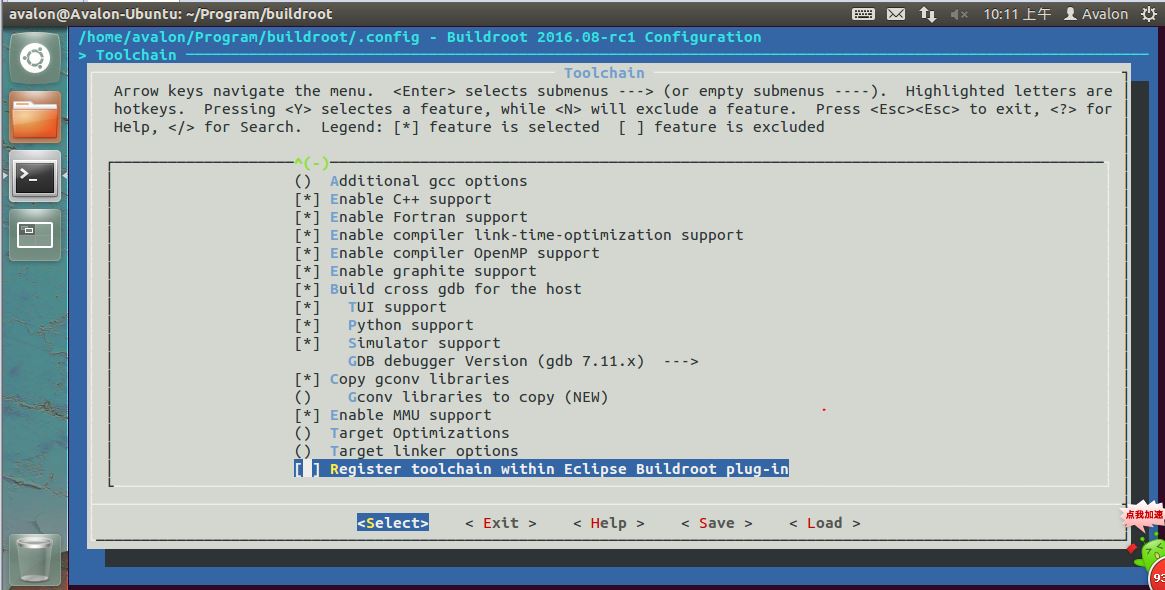
Task: Open the window screenshot launcher icon
Action: pyautogui.click(x=35, y=235)
